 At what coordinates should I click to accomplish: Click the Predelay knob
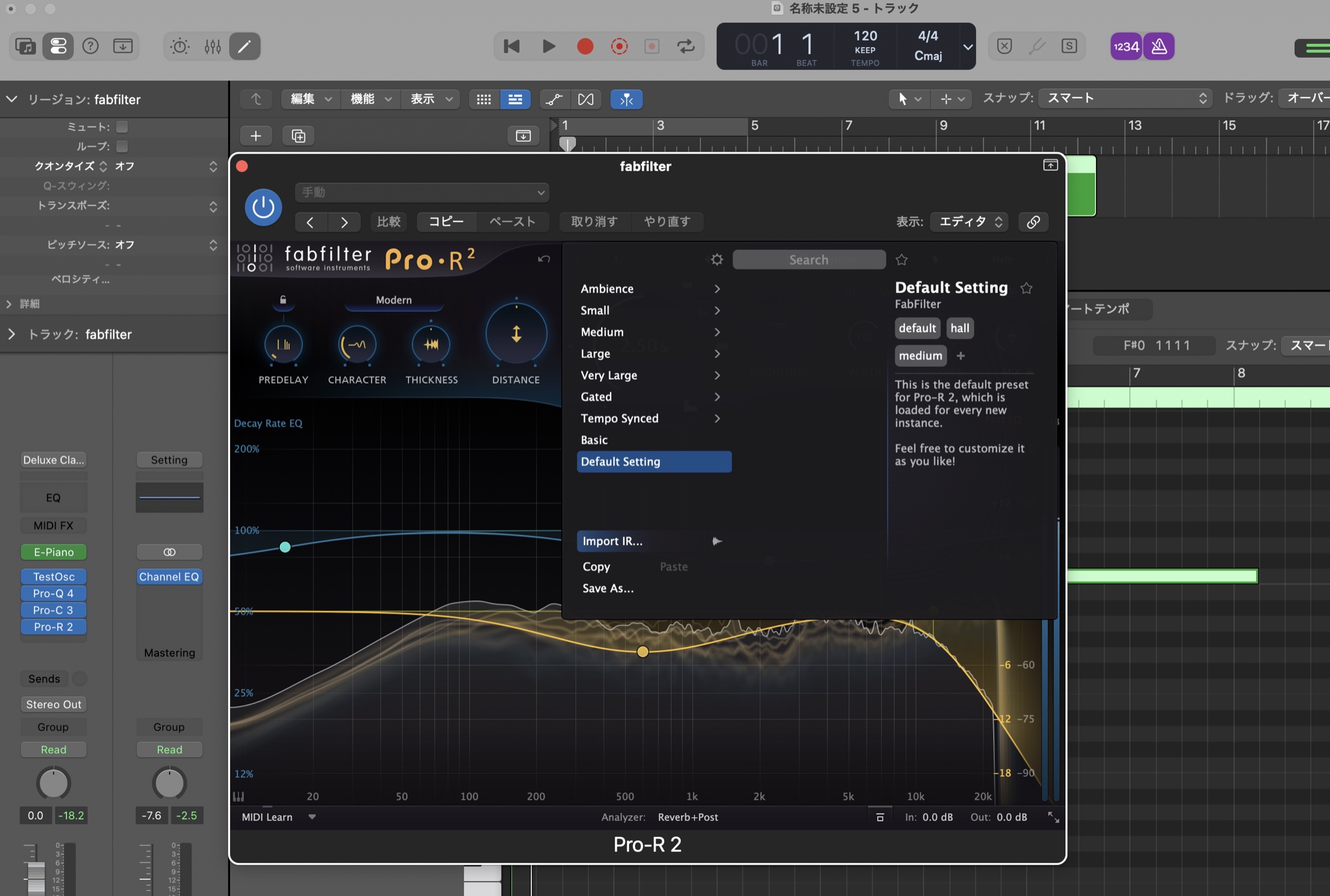(283, 344)
